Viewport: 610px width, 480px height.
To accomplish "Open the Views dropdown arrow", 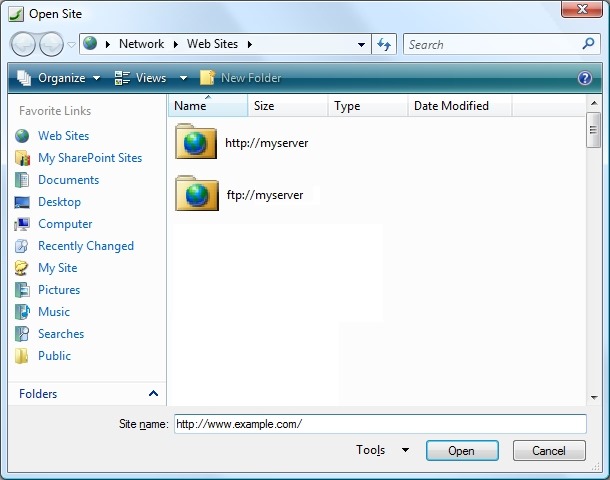I will [183, 78].
